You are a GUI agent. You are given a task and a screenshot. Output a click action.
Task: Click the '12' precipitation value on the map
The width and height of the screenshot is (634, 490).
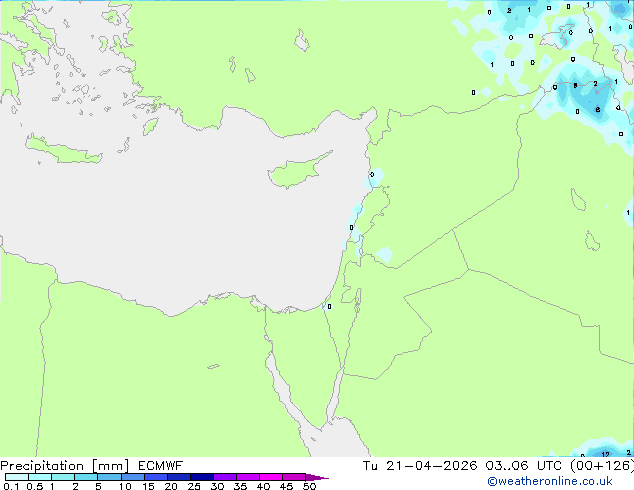(x=605, y=454)
